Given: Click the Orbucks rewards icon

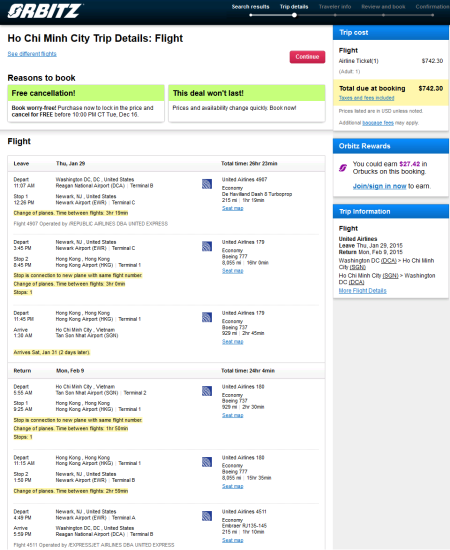Looking at the screenshot, I should click(x=343, y=168).
